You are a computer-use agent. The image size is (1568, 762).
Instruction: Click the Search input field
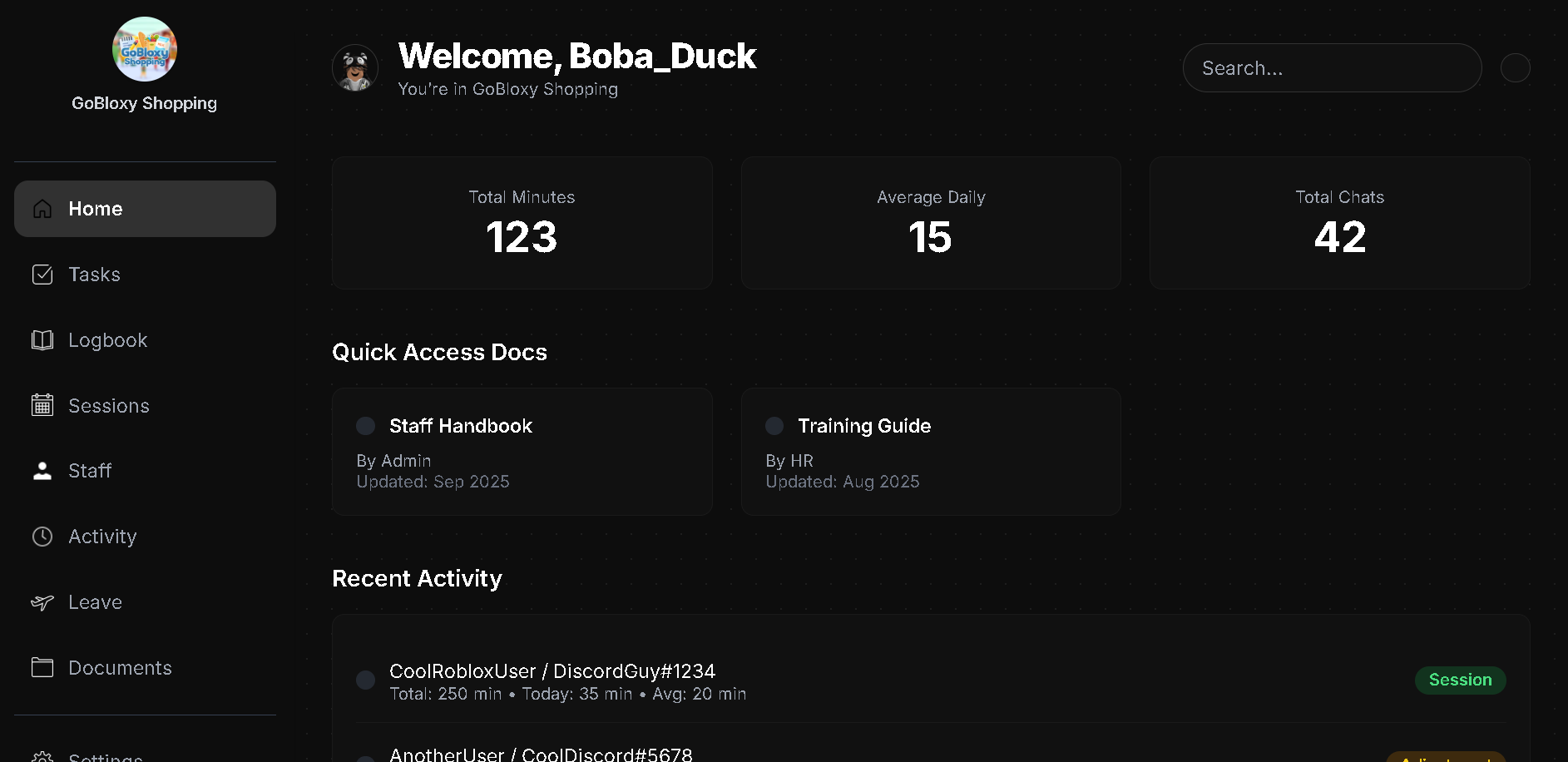click(1331, 67)
